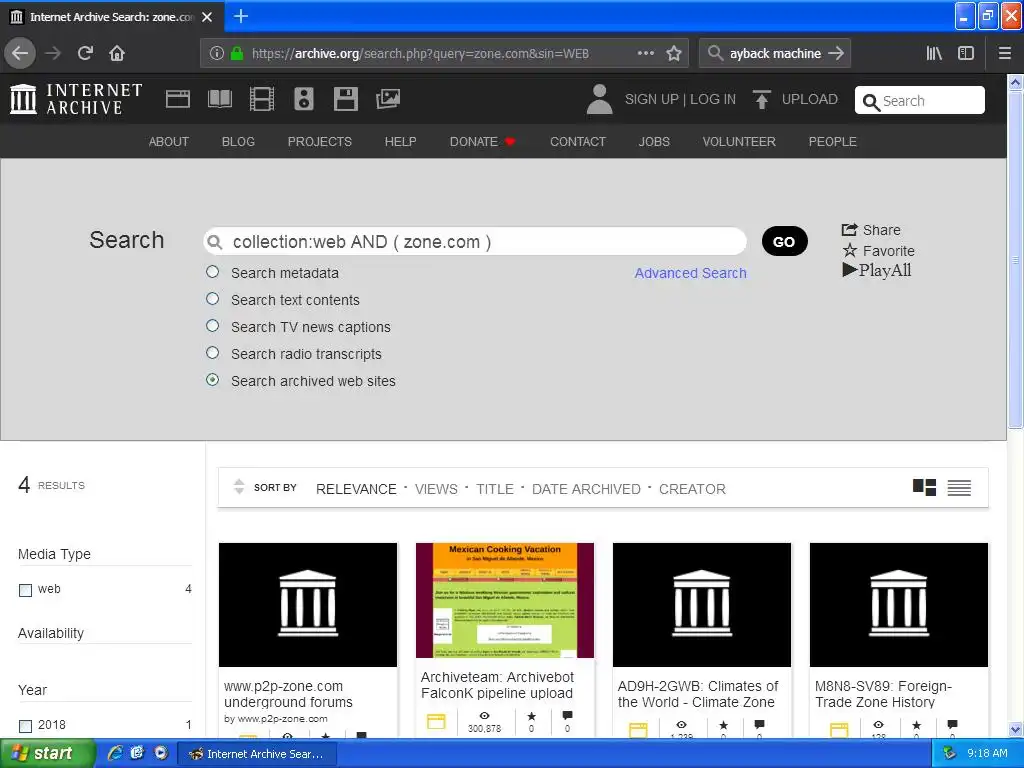Sort results by TITLE
This screenshot has height=768, width=1024.
pyautogui.click(x=495, y=489)
